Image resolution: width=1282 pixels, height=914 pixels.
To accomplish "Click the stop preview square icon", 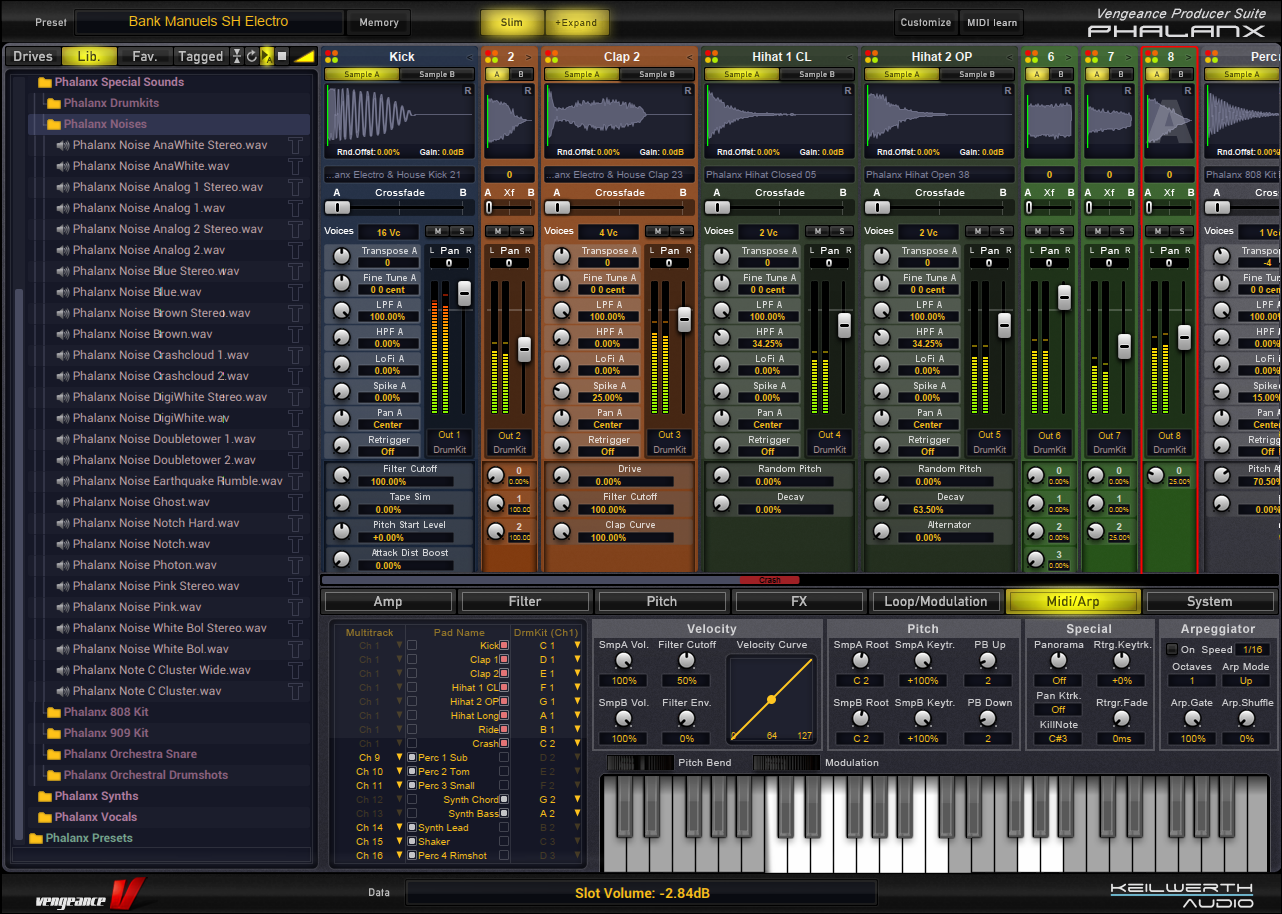I will tap(283, 57).
